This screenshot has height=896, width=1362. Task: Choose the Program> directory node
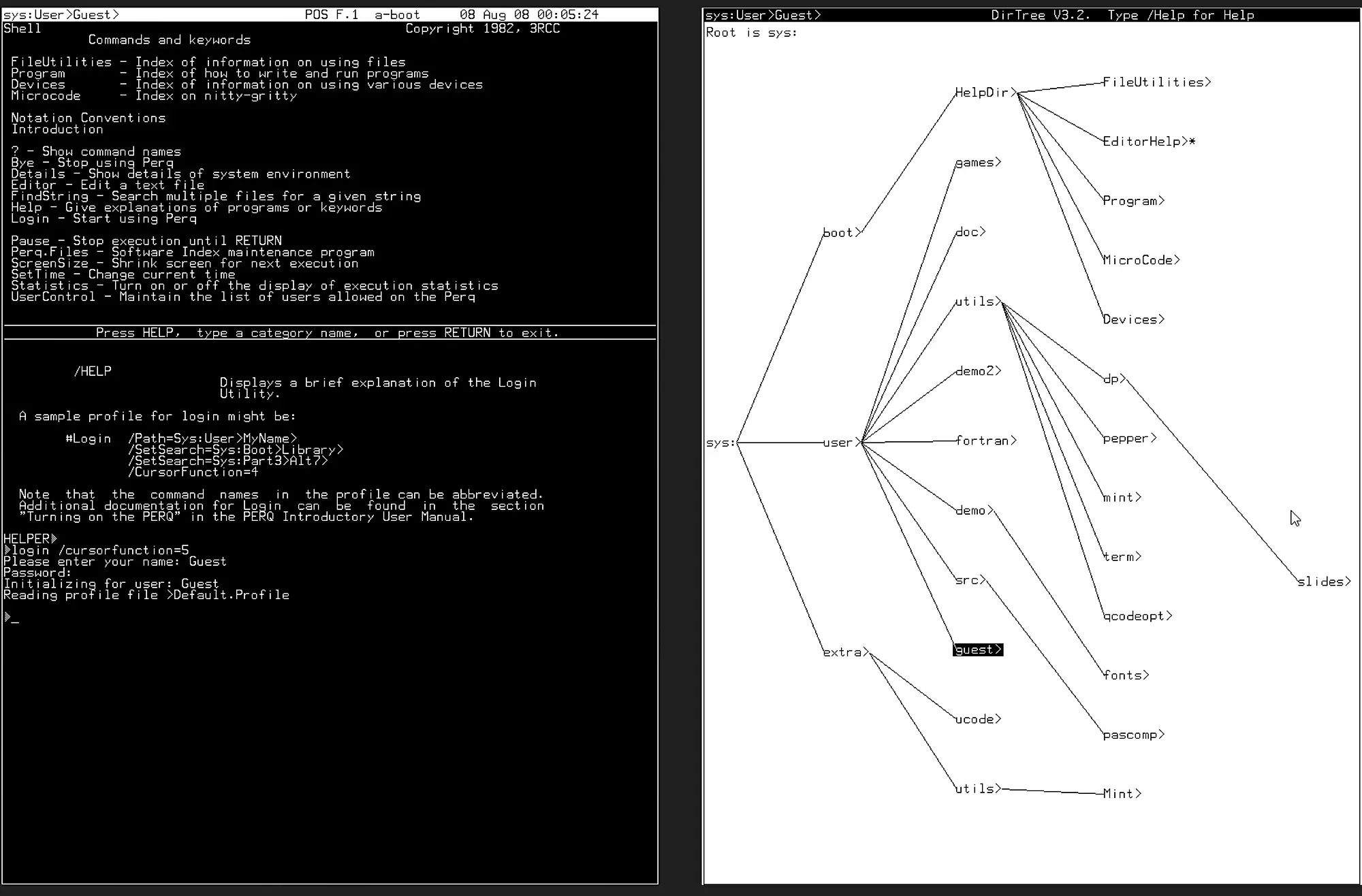pyautogui.click(x=1134, y=200)
